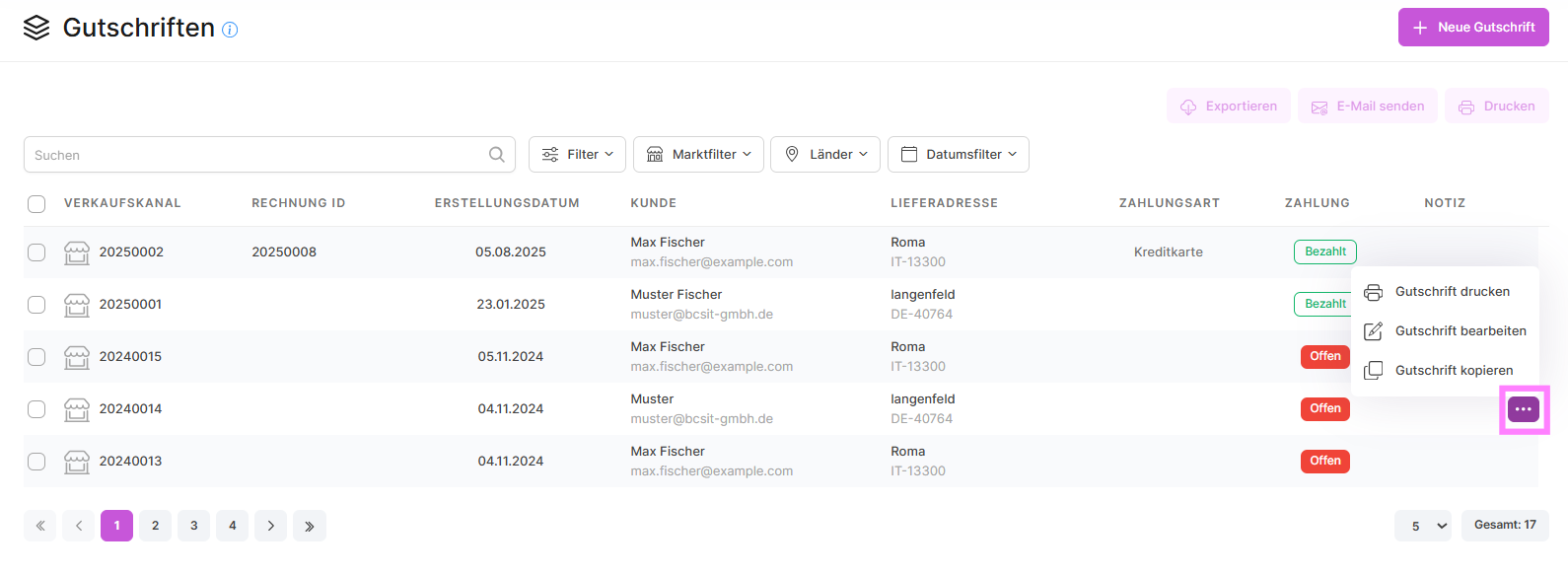The height and width of the screenshot is (575, 1568).
Task: Expand the Länder dropdown
Action: point(825,155)
